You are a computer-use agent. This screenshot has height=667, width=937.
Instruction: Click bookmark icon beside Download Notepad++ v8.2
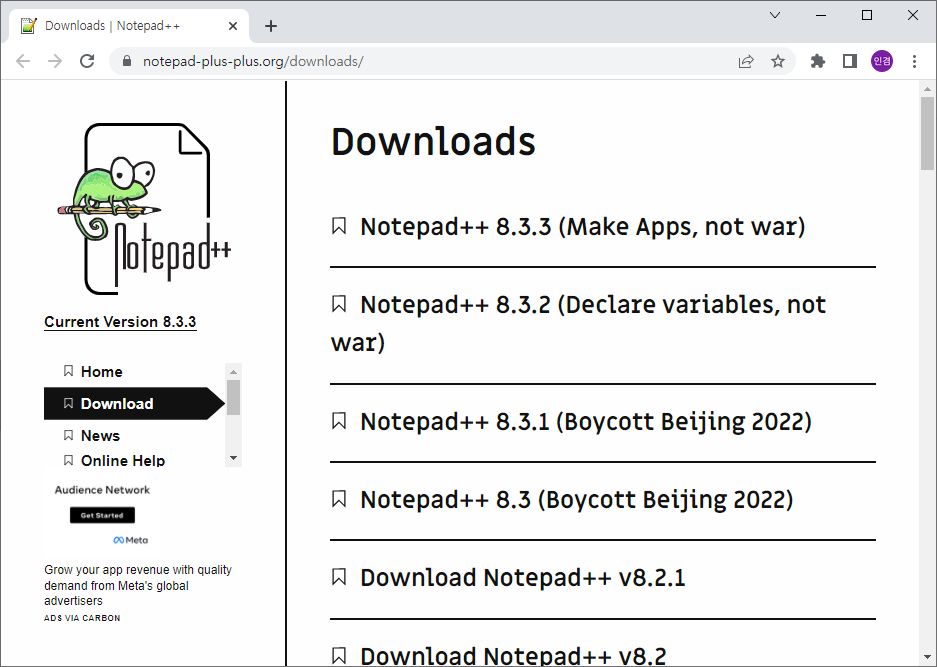(339, 655)
